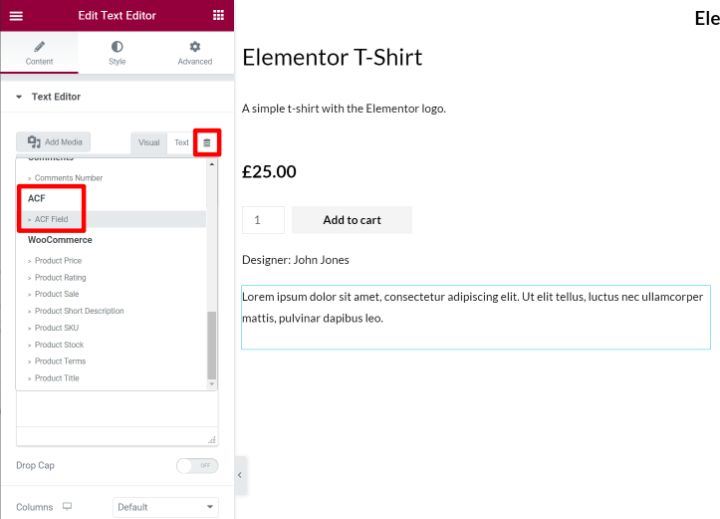Open the hamburger menu in header
Image resolution: width=720 pixels, height=519 pixels.
click(16, 15)
